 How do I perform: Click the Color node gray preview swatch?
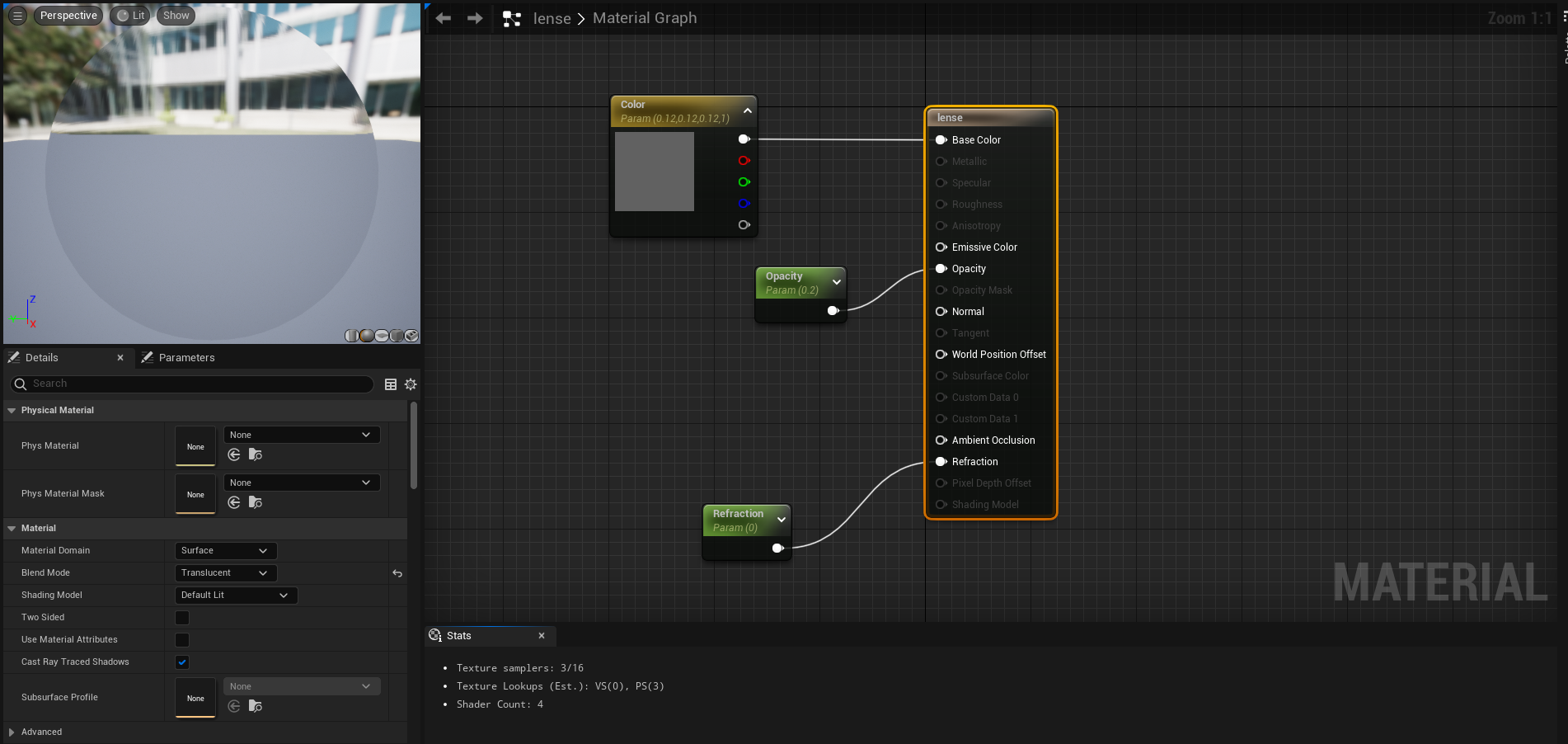tap(654, 172)
